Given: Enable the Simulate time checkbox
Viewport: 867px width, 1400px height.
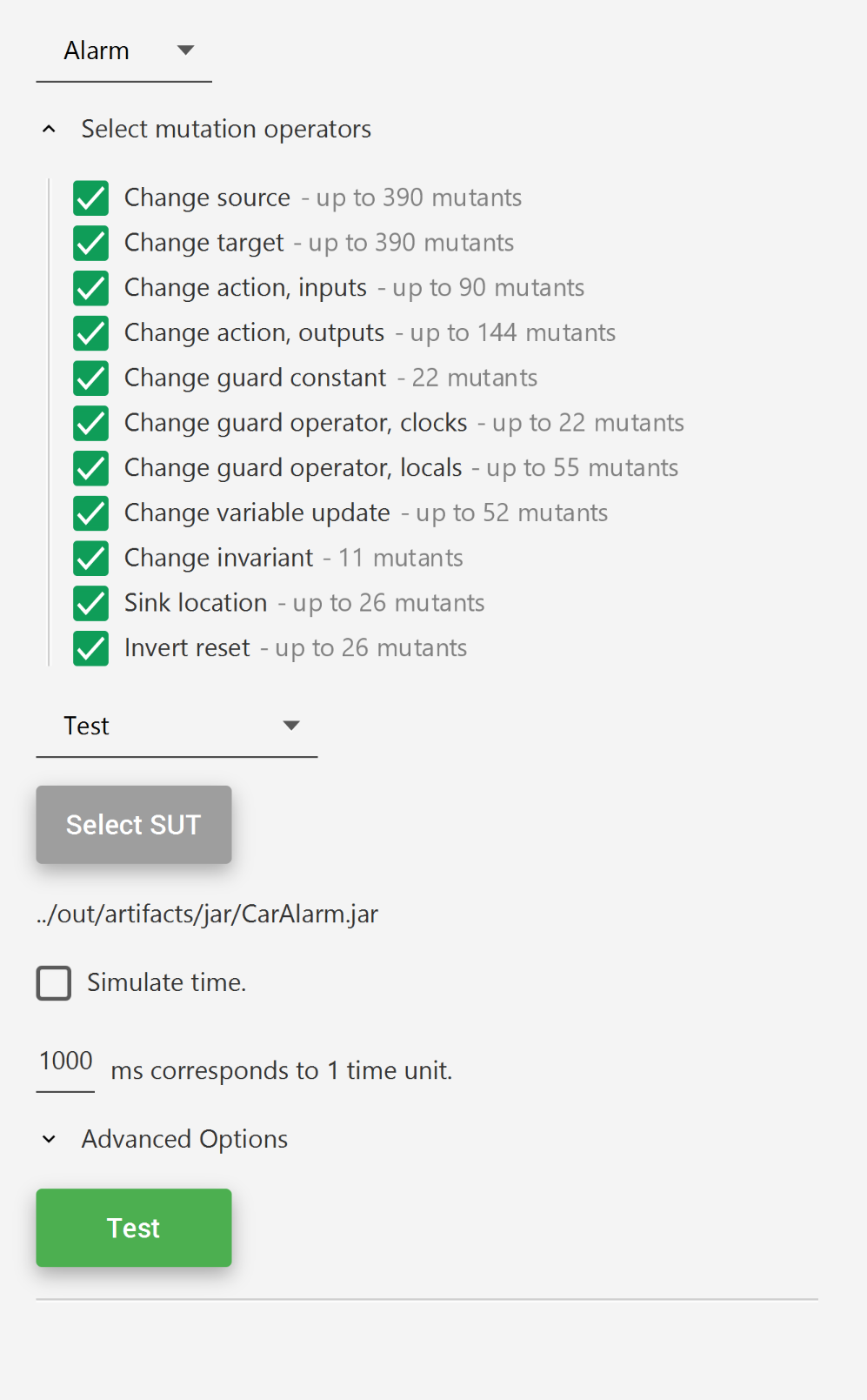Looking at the screenshot, I should [54, 983].
